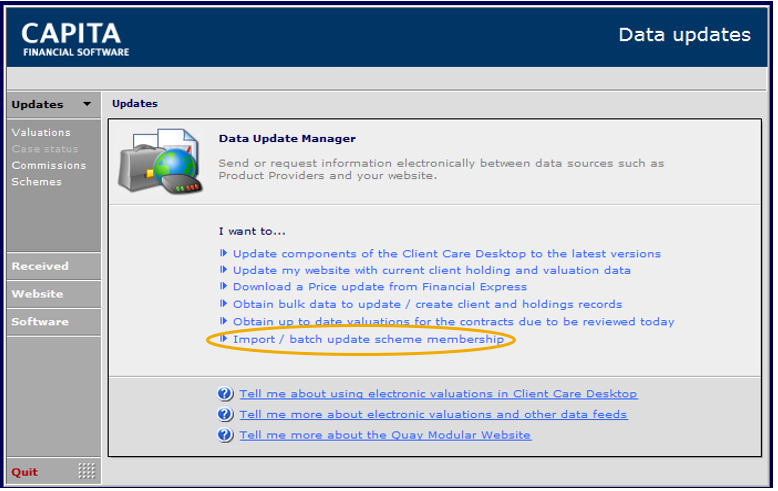Download a Price update from Financial Express
This screenshot has height=491, width=778.
380,287
